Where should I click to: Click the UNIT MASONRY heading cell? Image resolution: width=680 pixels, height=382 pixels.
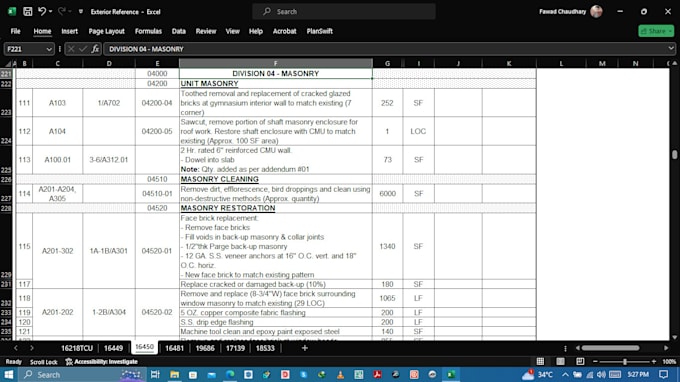click(x=275, y=84)
